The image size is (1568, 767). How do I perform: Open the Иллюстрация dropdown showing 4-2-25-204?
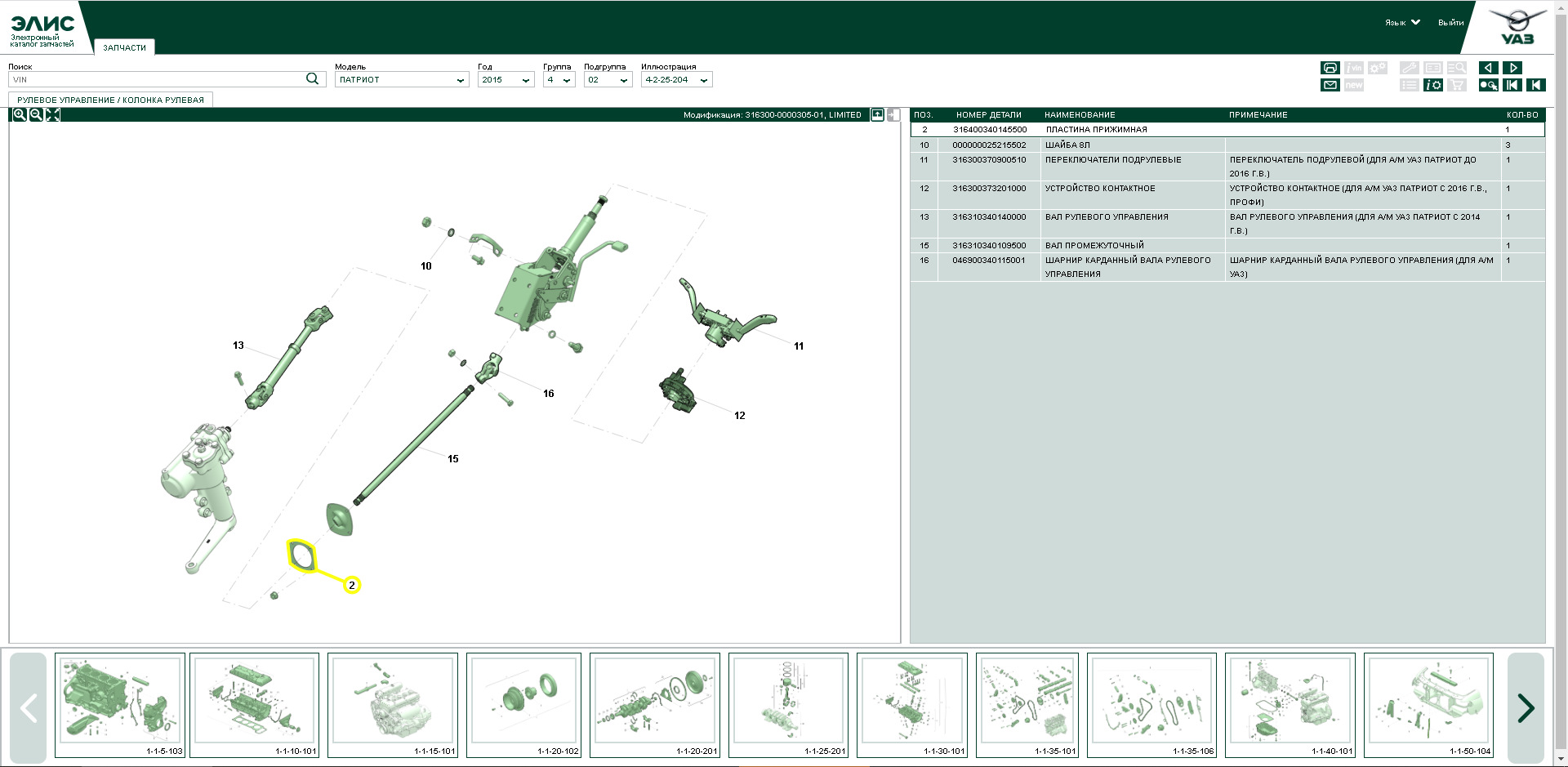tap(677, 80)
